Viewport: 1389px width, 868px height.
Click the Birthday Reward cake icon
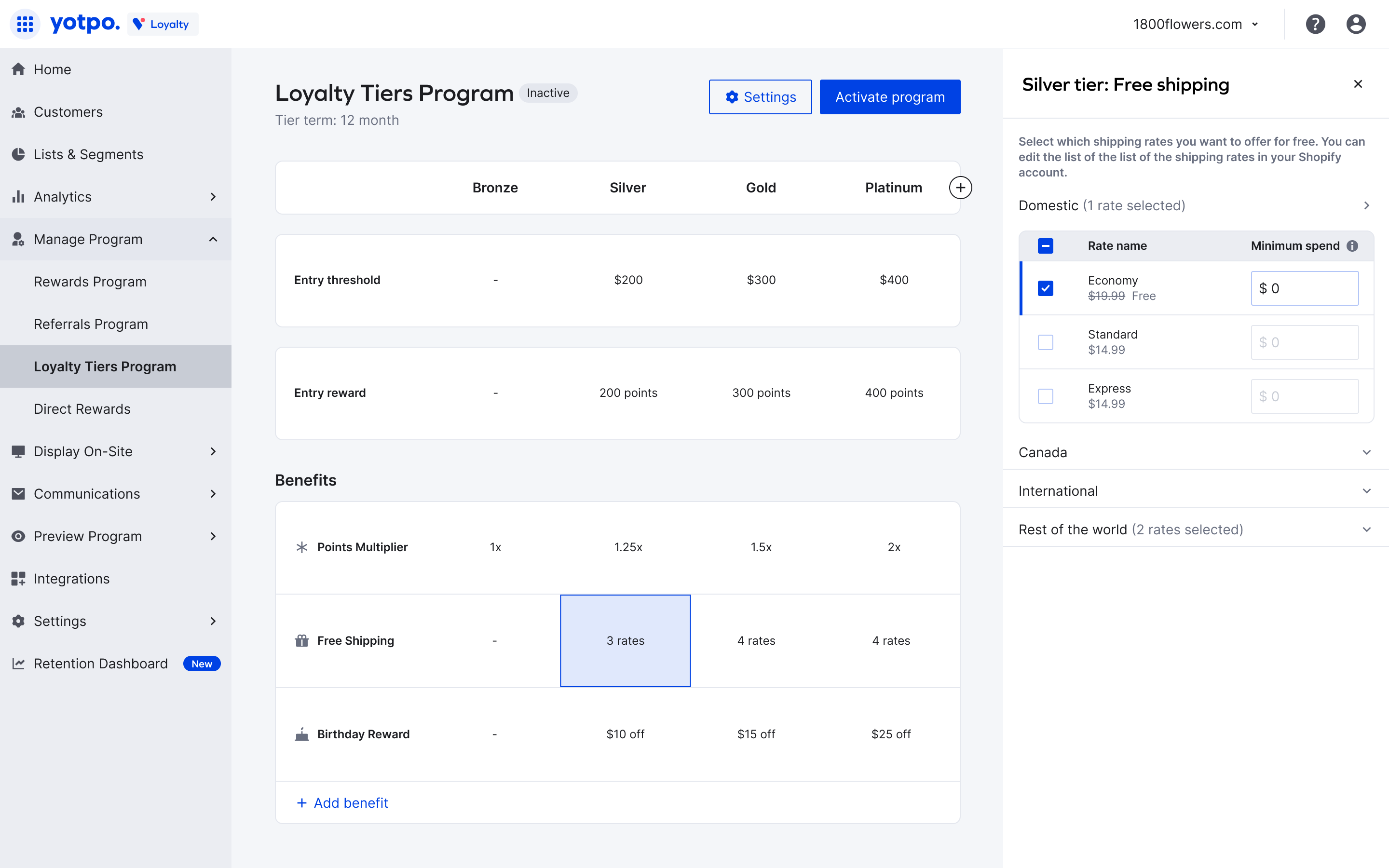click(302, 734)
